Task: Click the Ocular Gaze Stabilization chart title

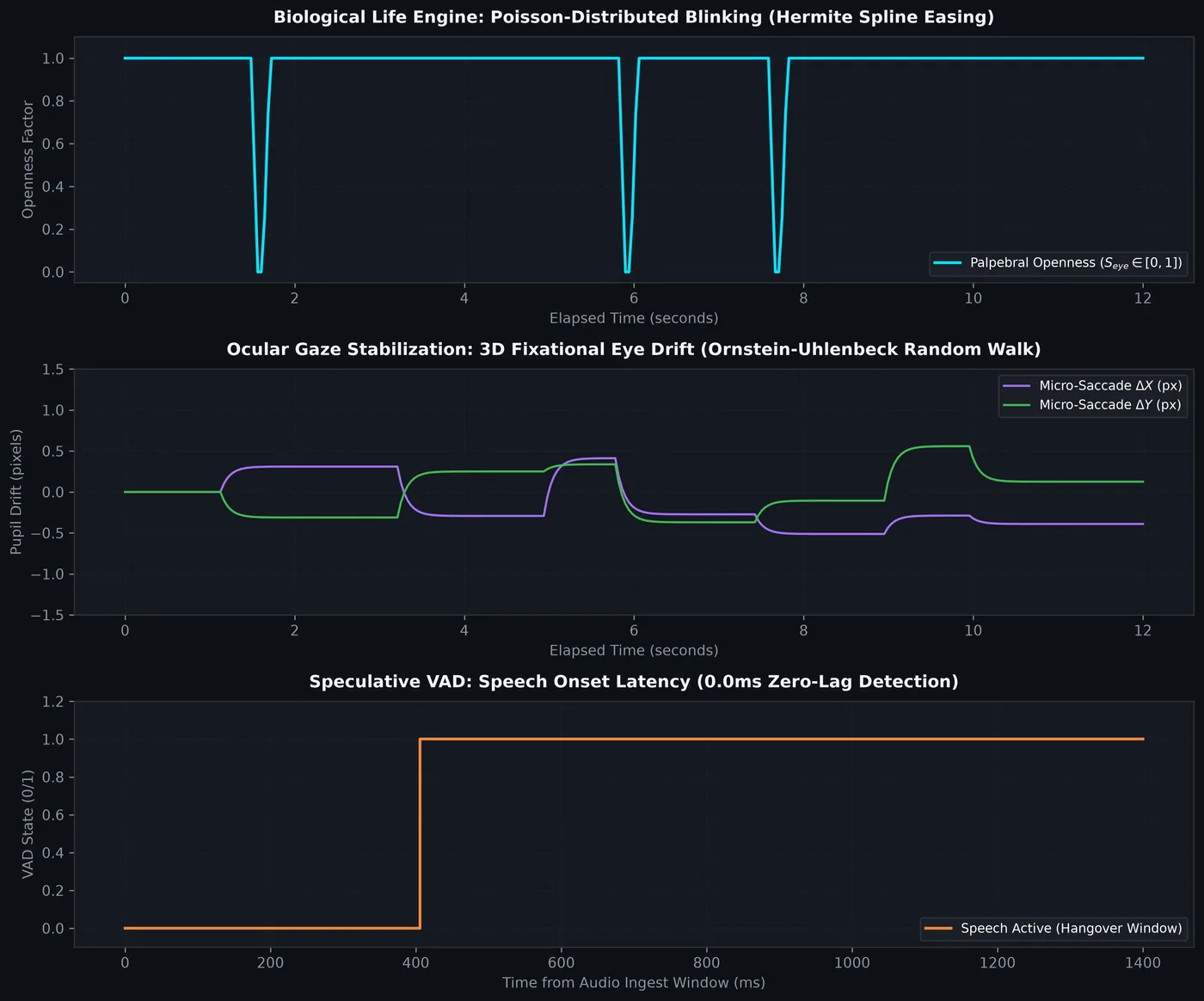Action: tap(634, 349)
